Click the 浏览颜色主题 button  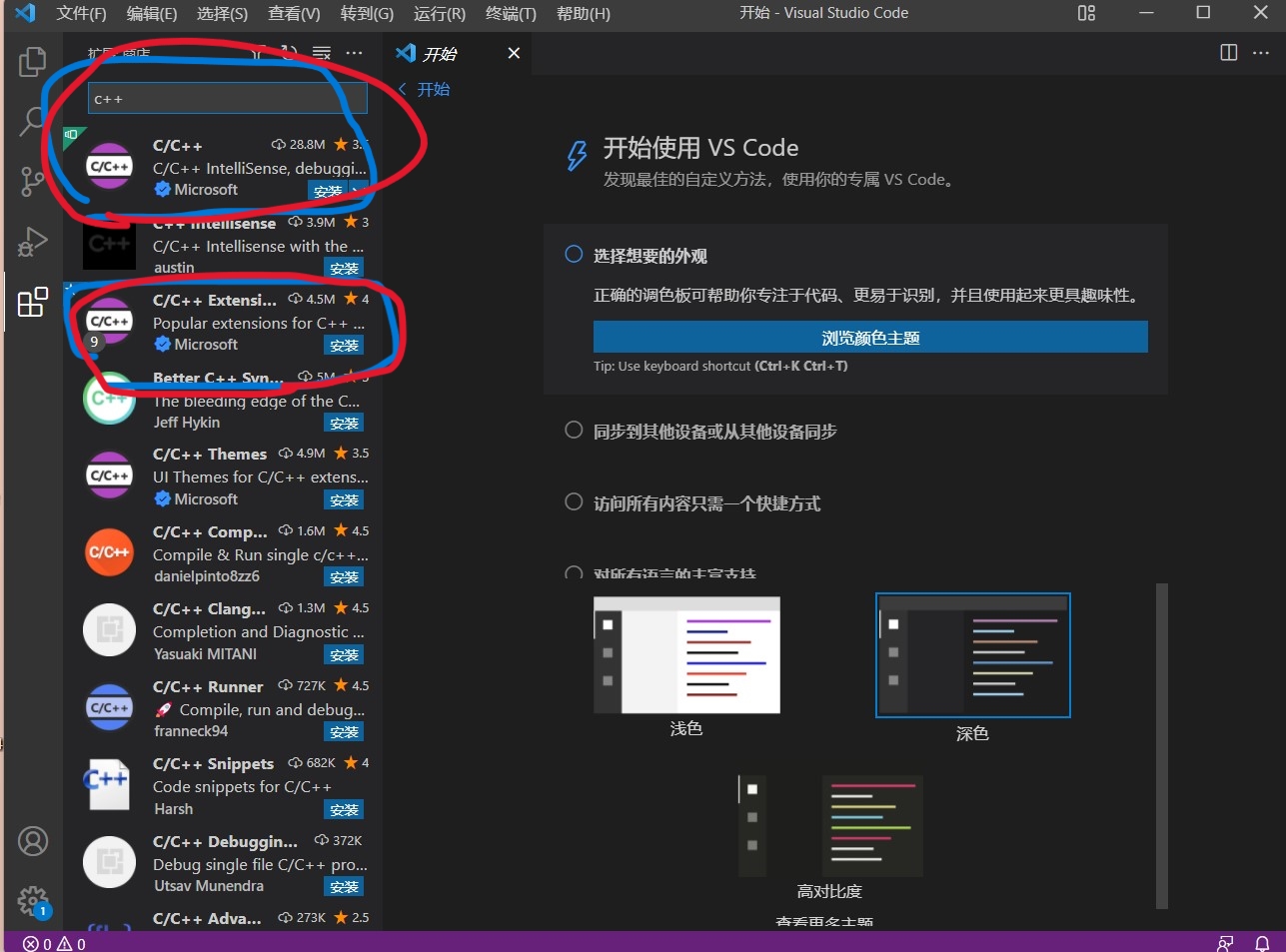(x=870, y=337)
